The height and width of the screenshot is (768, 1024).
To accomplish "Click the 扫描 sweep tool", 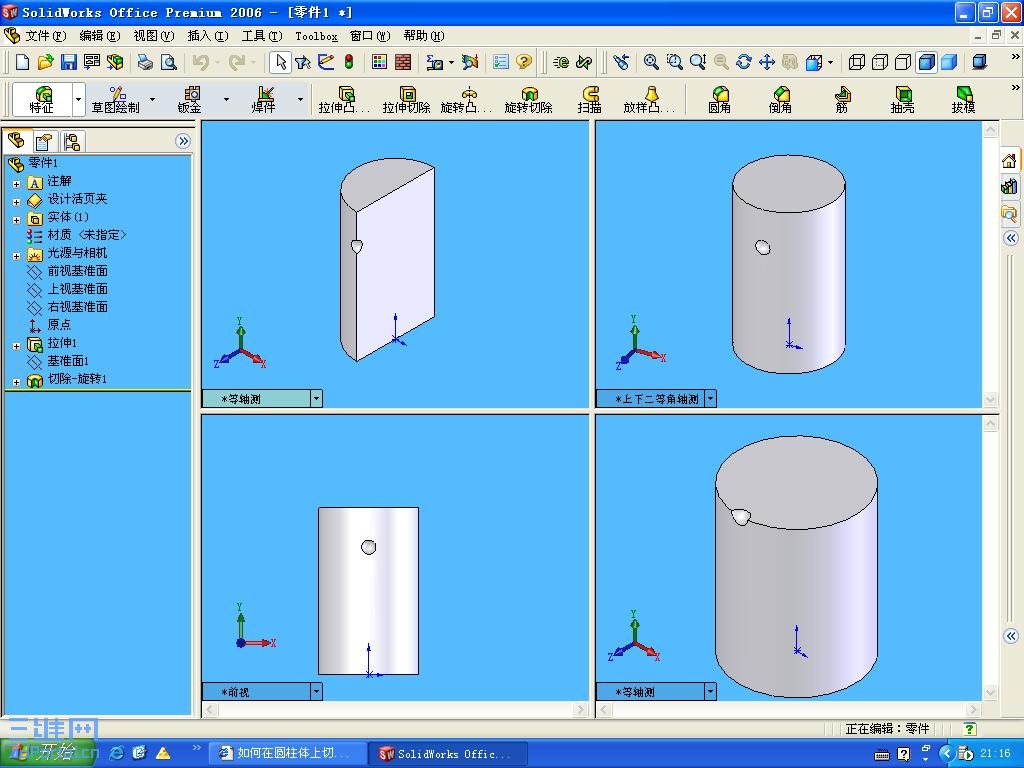I will (x=589, y=99).
